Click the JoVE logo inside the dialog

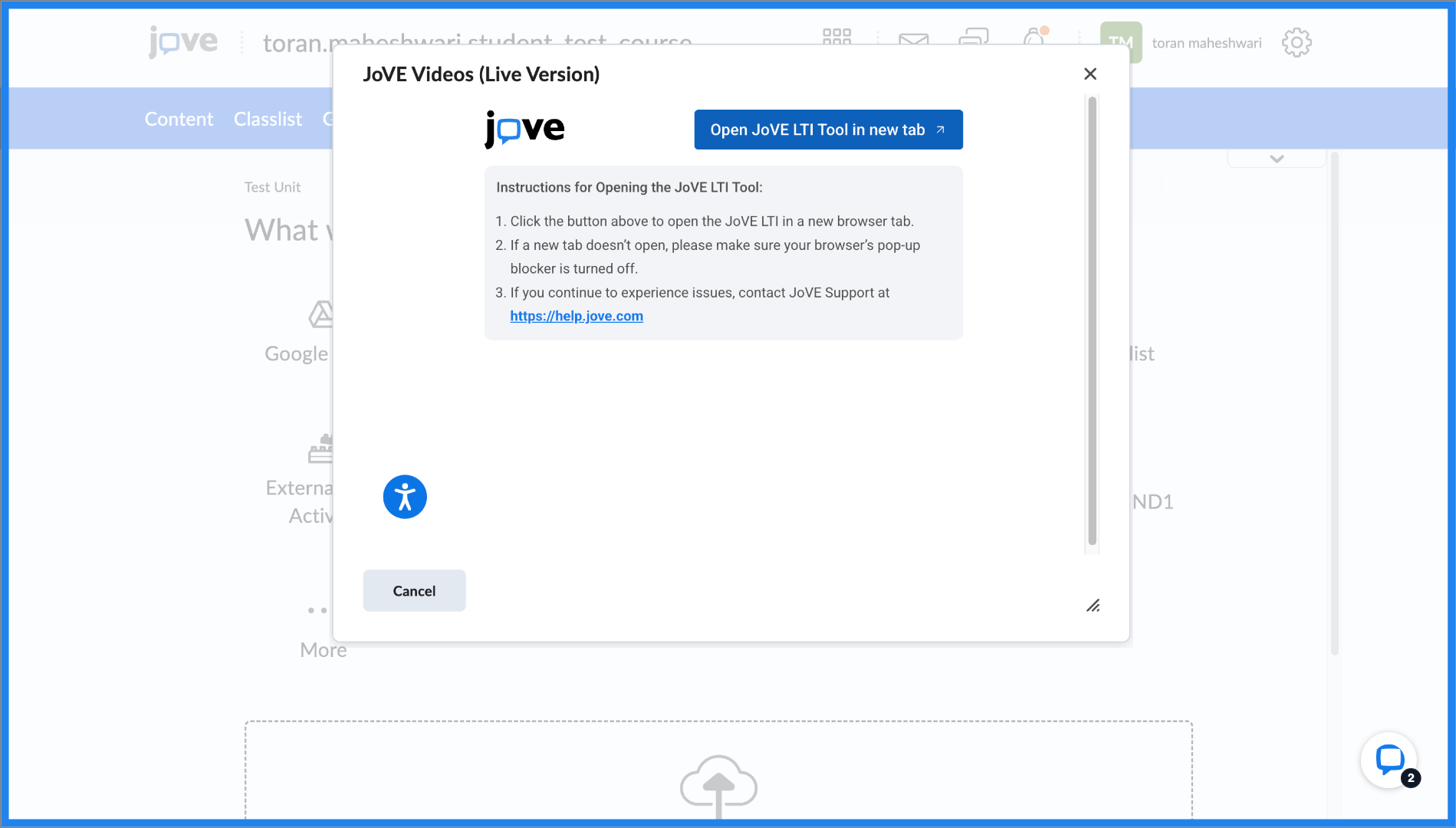pos(524,129)
